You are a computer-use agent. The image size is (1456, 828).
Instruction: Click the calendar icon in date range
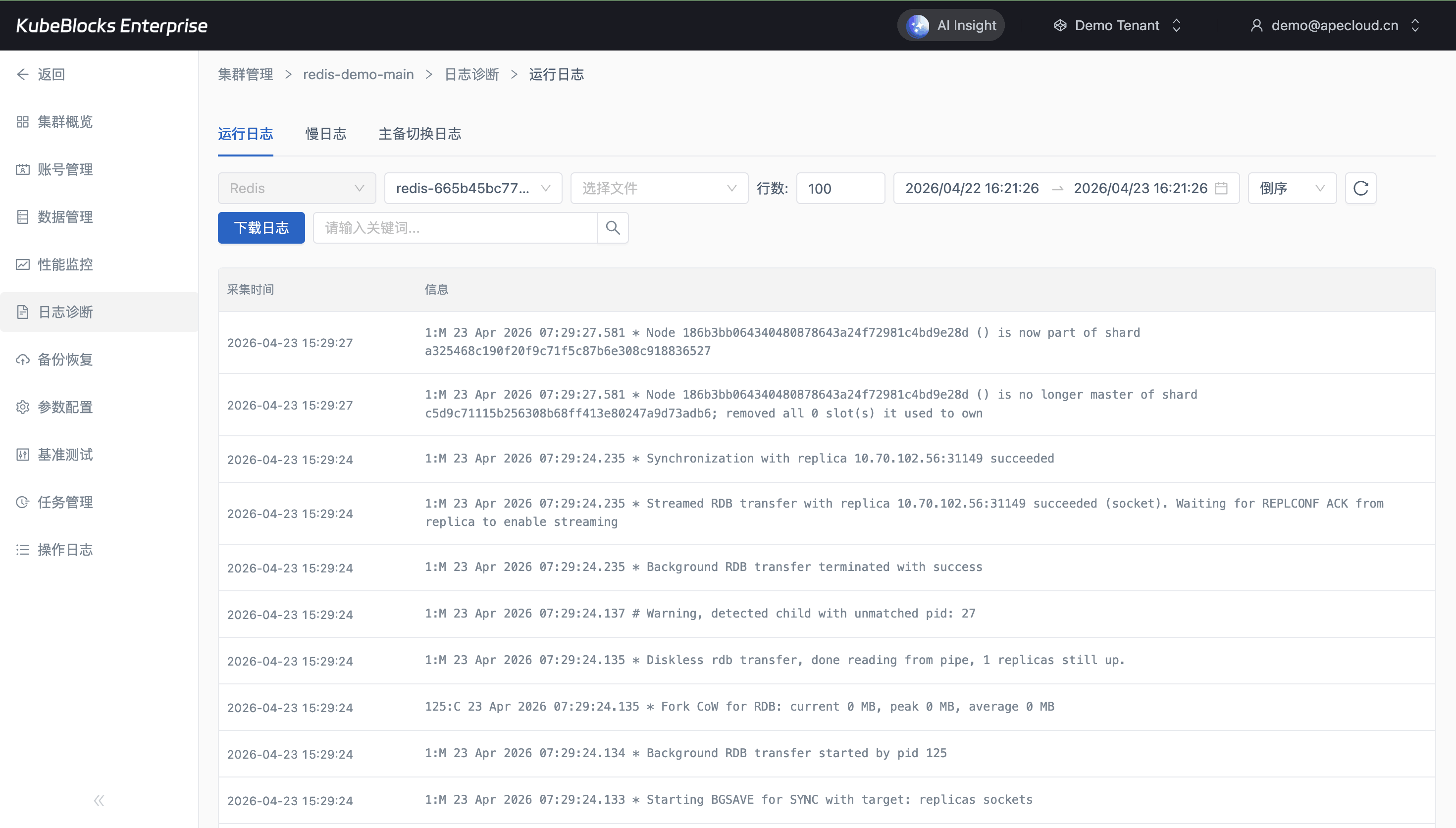(x=1221, y=188)
